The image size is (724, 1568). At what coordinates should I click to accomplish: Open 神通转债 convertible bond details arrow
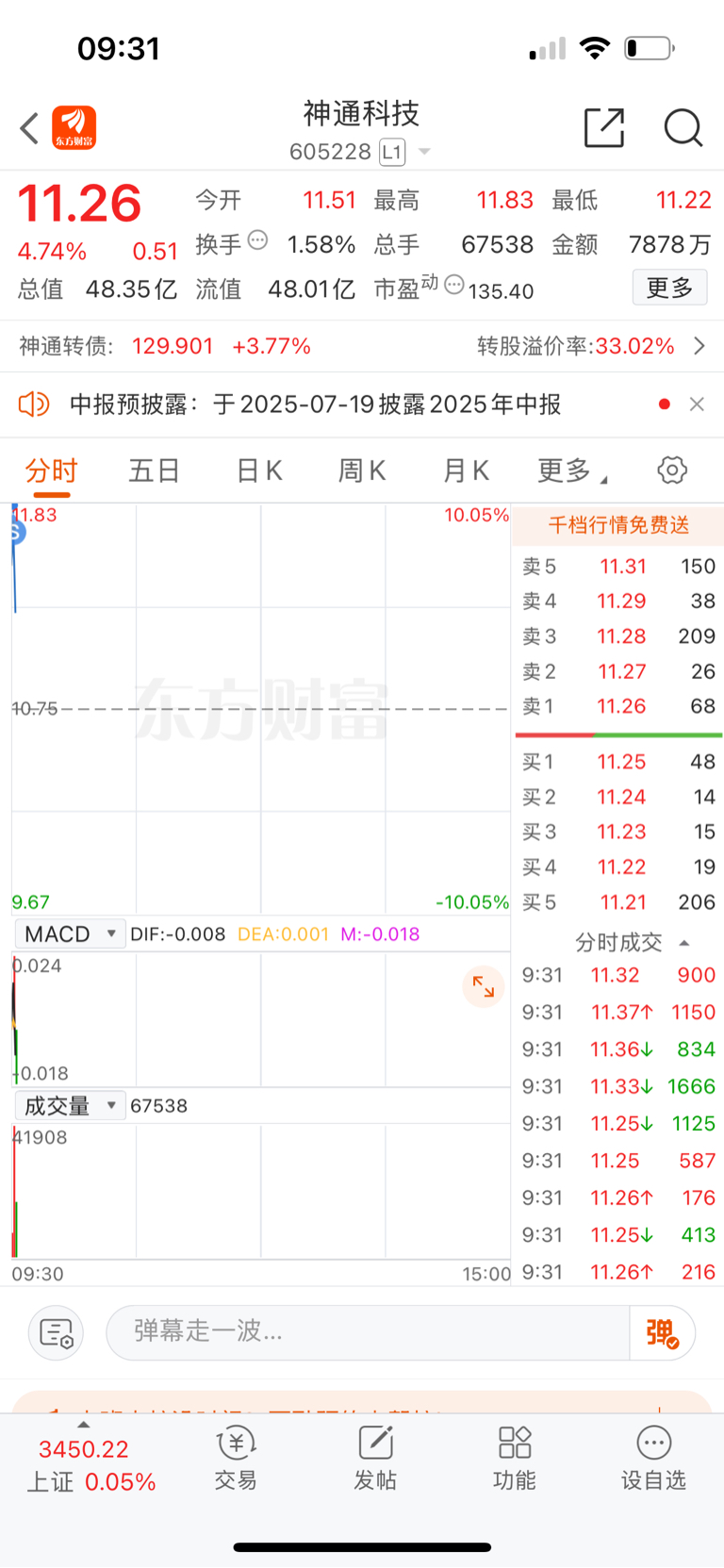699,346
